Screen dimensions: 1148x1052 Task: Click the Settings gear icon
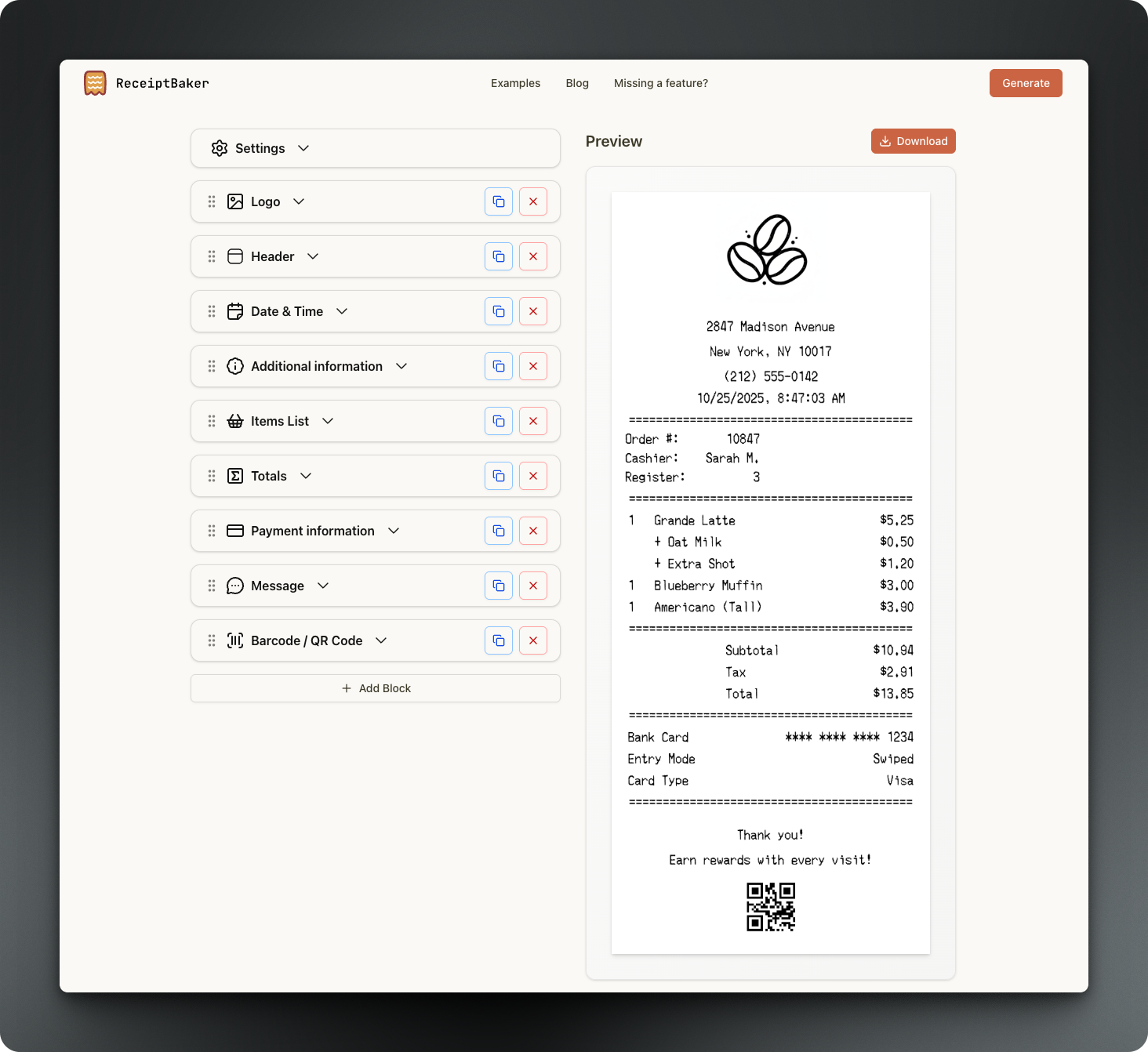220,148
